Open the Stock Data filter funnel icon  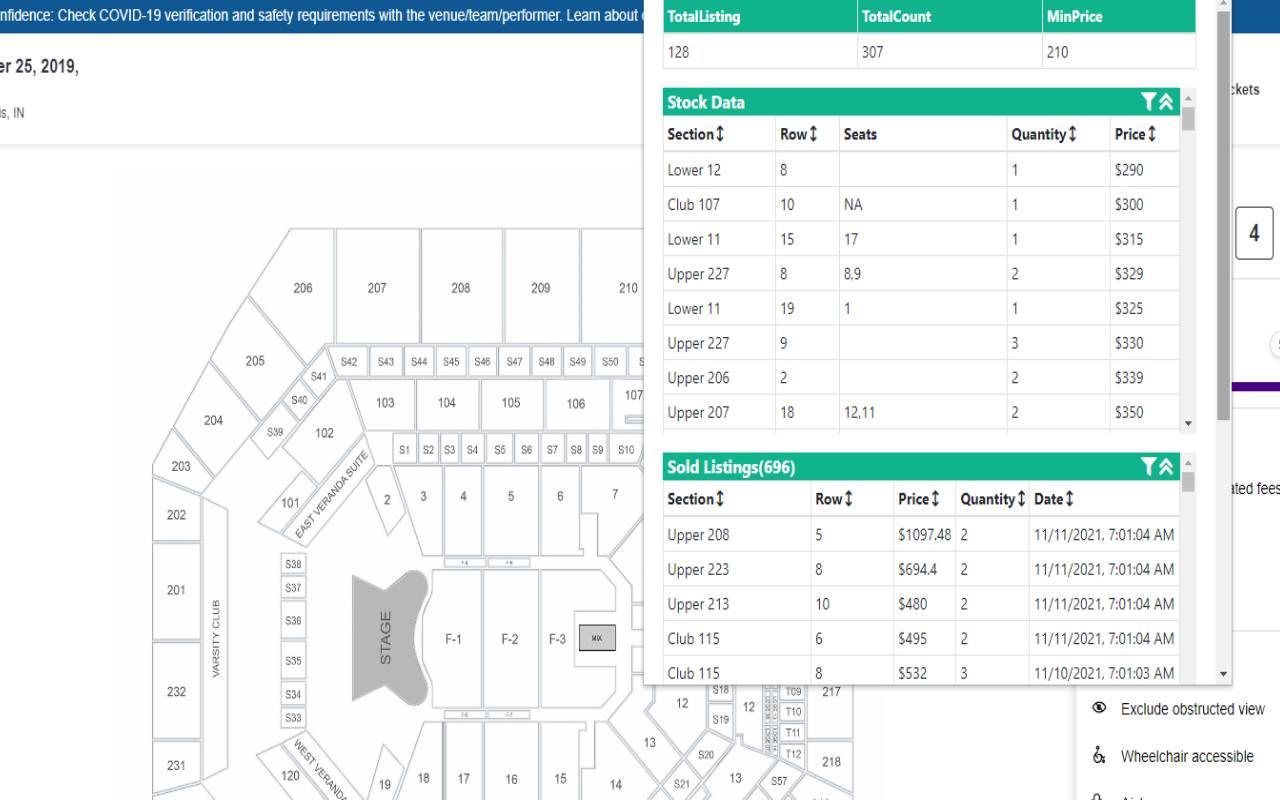coord(1146,102)
